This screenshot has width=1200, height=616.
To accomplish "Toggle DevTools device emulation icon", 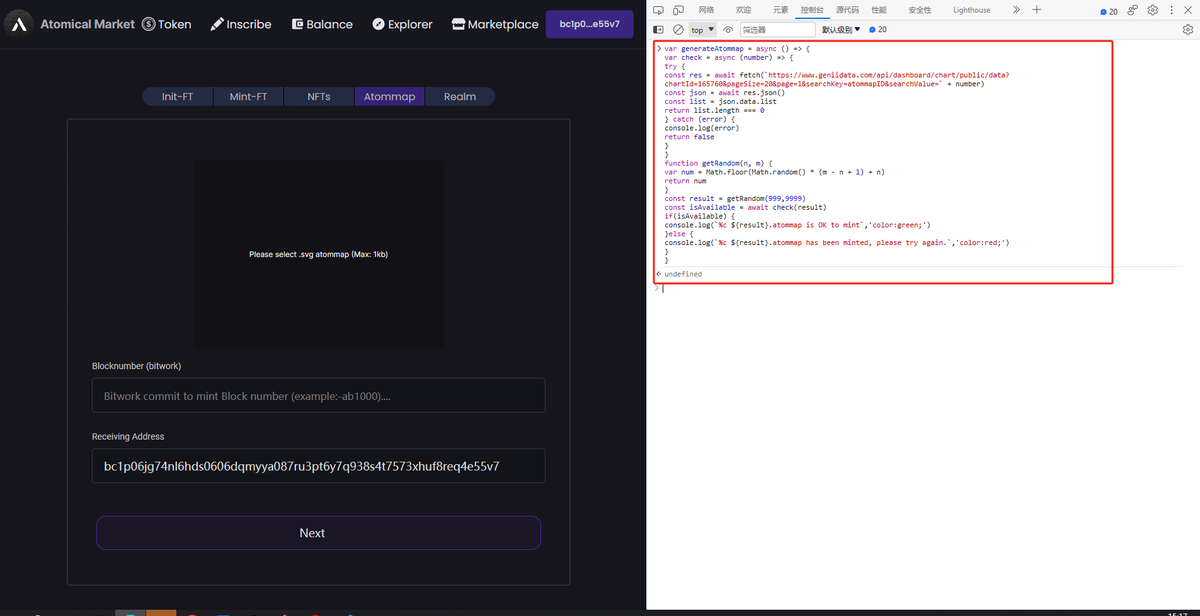I will click(678, 10).
